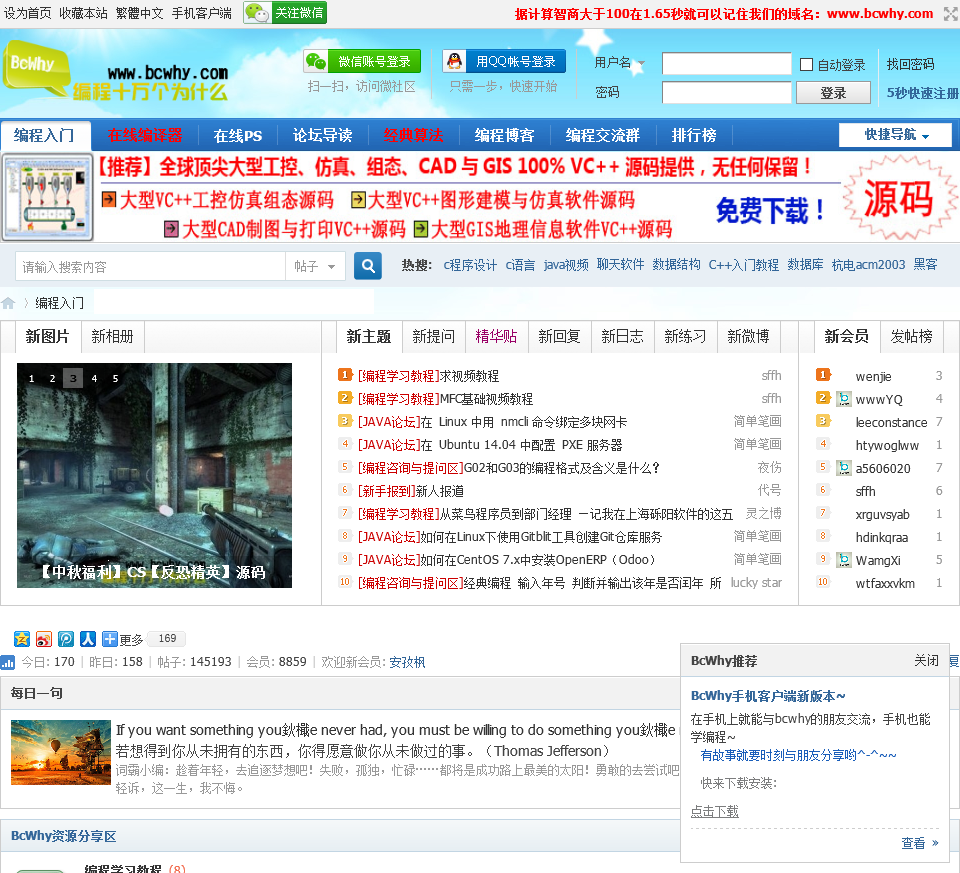
Task: Enable the 自动登录 checkbox
Action: point(807,65)
